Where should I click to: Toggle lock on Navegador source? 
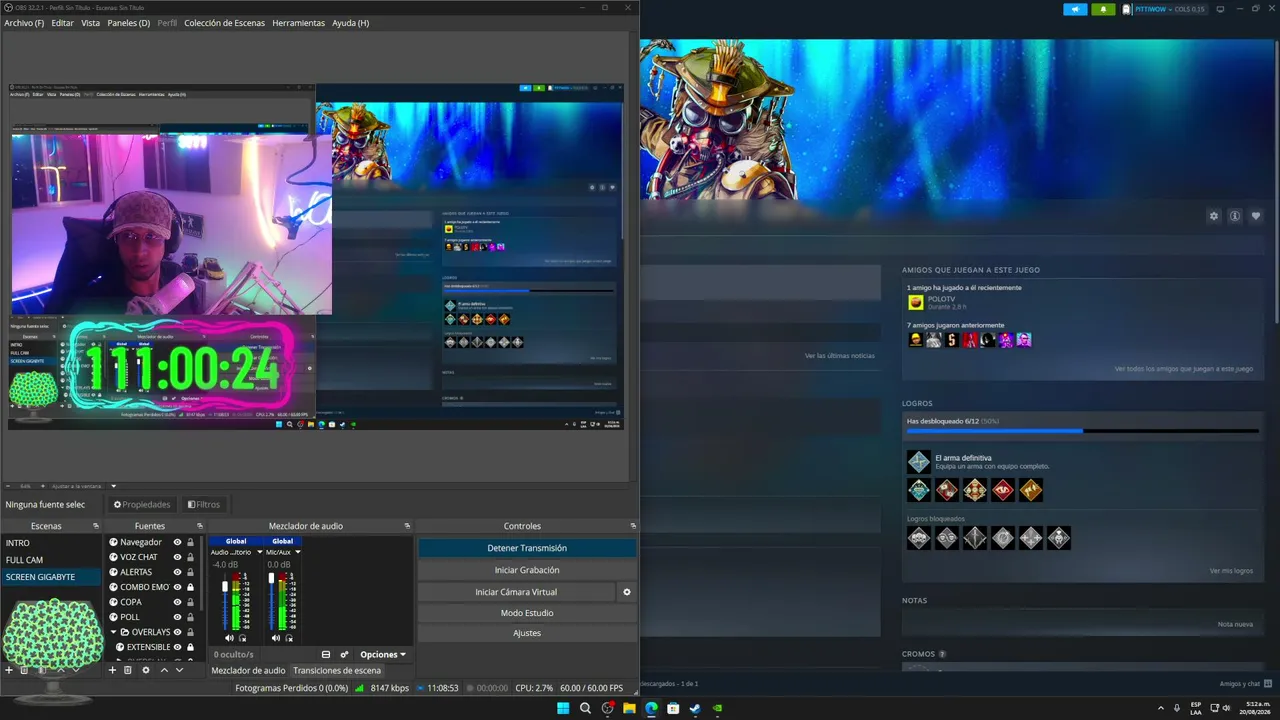coord(191,542)
